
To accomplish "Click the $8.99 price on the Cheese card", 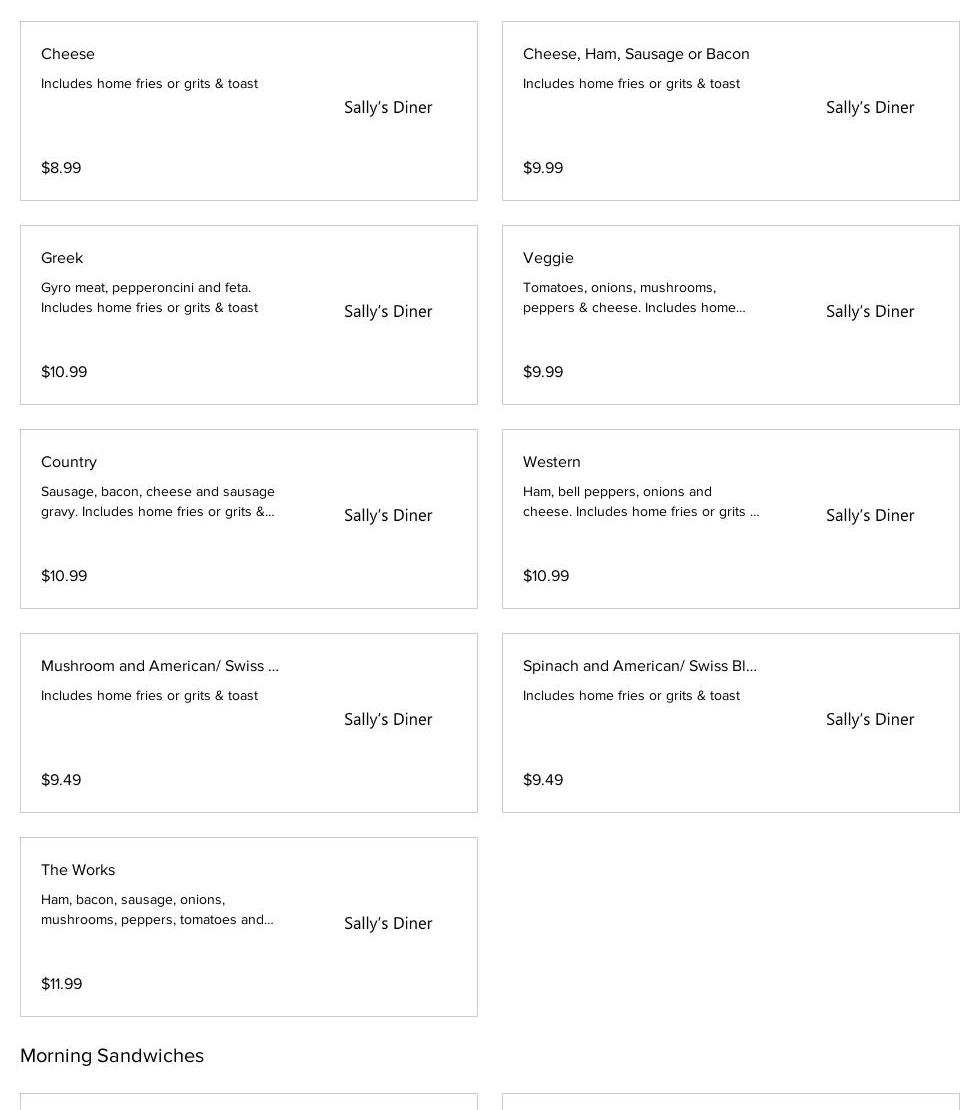I will (x=61, y=168).
